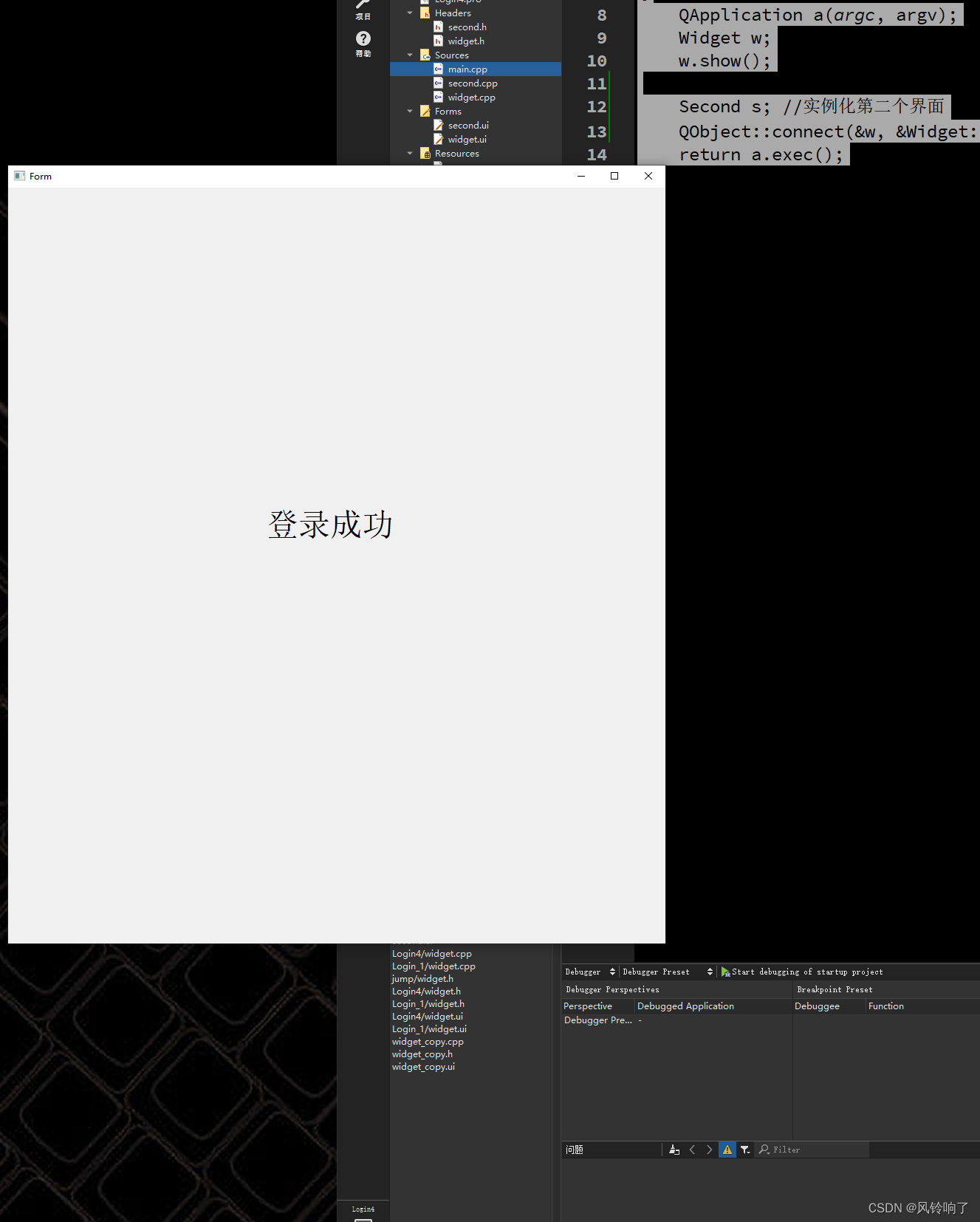Viewport: 980px width, 1222px height.
Task: Collapse the Sources folder arrow
Action: [x=410, y=55]
